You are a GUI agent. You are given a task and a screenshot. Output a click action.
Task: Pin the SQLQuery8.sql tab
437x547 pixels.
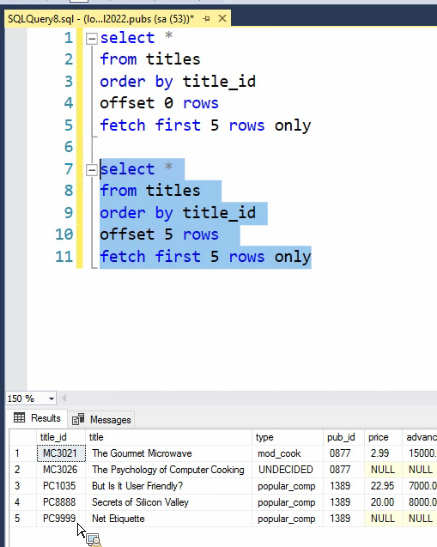pyautogui.click(x=206, y=18)
